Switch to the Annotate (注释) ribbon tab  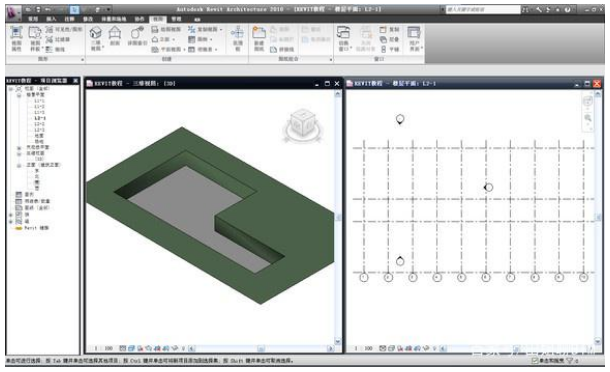(69, 19)
